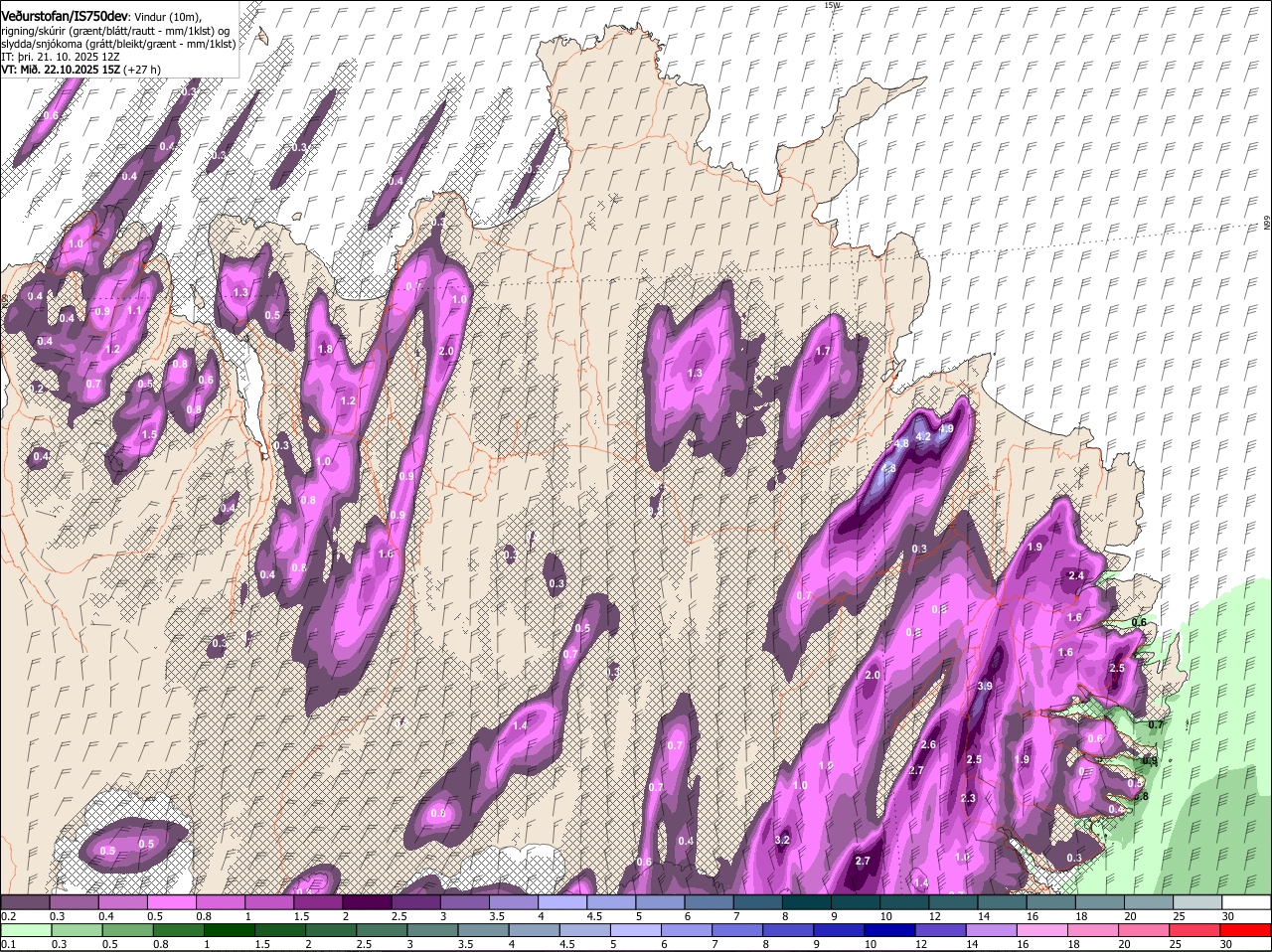Click the 3.9 precipitation value on map
Image resolution: width=1272 pixels, height=952 pixels.
pos(985,686)
